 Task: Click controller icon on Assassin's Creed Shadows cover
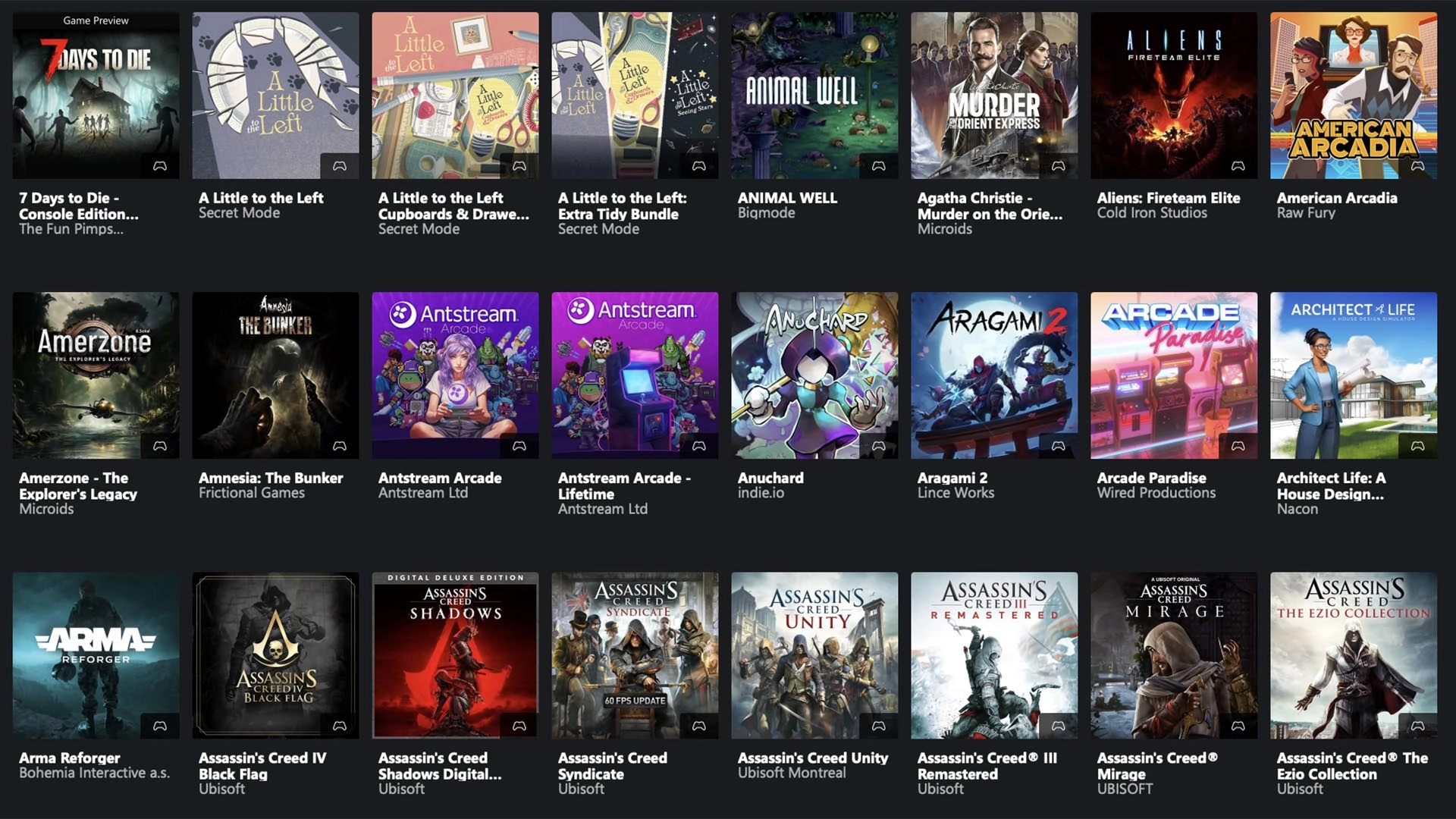tap(519, 726)
